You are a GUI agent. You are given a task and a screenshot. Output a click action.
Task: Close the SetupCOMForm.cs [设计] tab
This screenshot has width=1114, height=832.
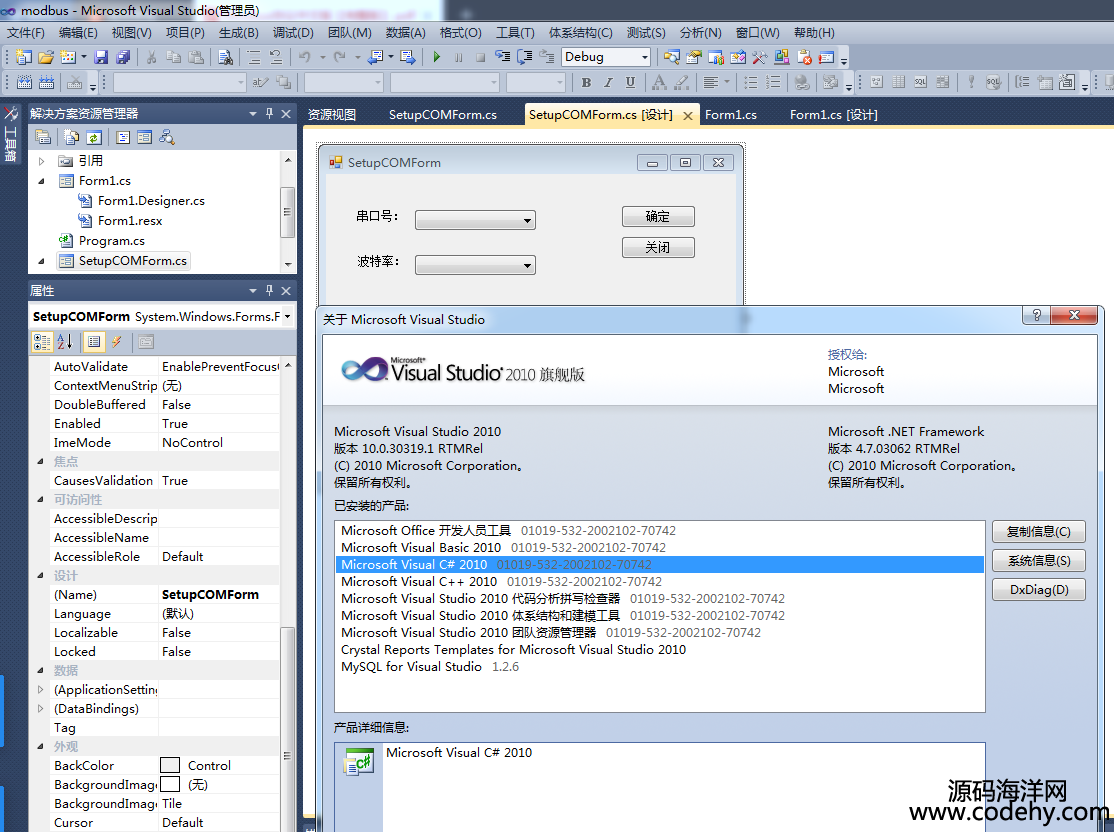tap(687, 116)
